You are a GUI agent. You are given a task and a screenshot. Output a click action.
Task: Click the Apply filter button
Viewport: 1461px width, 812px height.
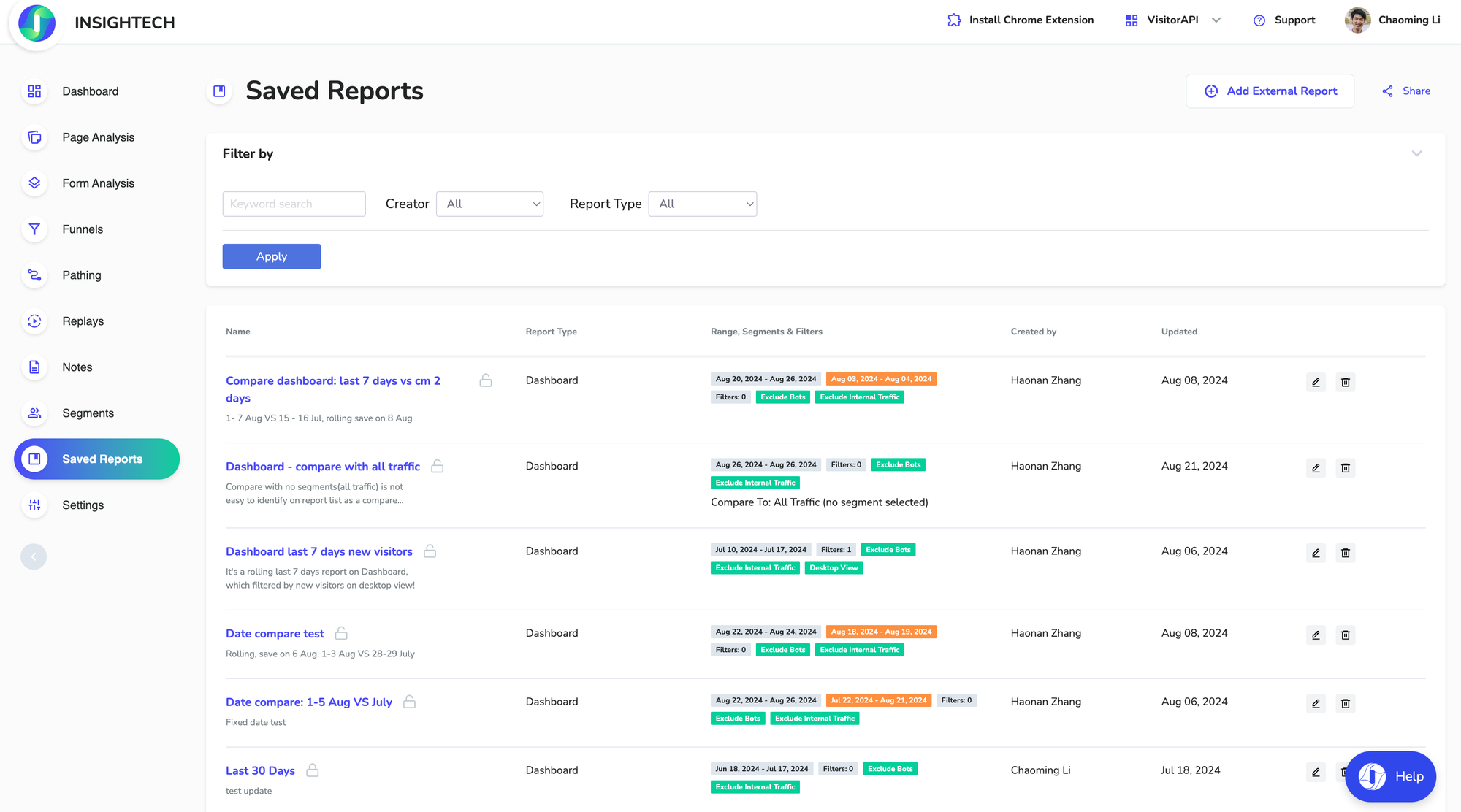pos(272,256)
